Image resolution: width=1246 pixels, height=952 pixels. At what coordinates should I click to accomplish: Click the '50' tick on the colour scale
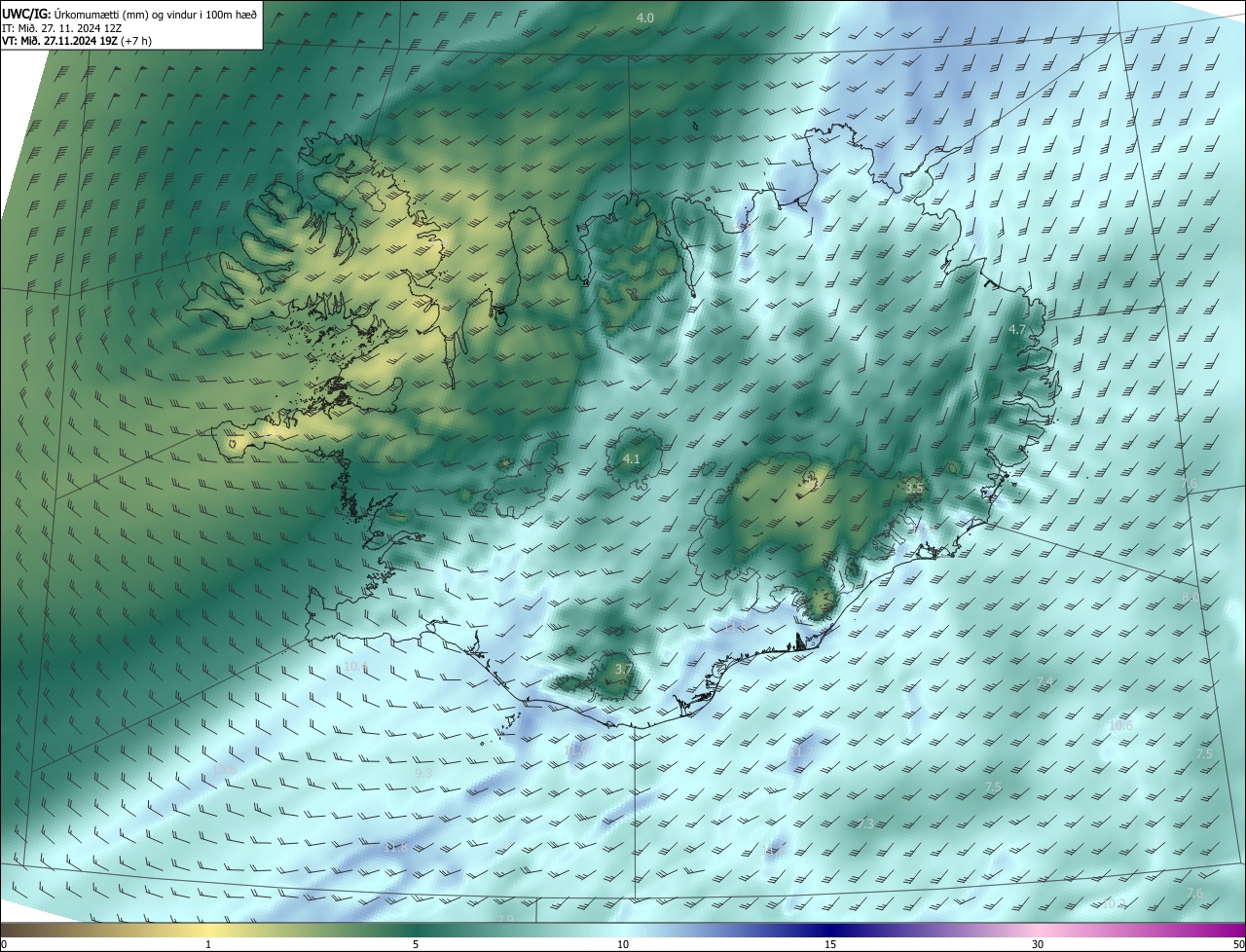pyautogui.click(x=1238, y=944)
